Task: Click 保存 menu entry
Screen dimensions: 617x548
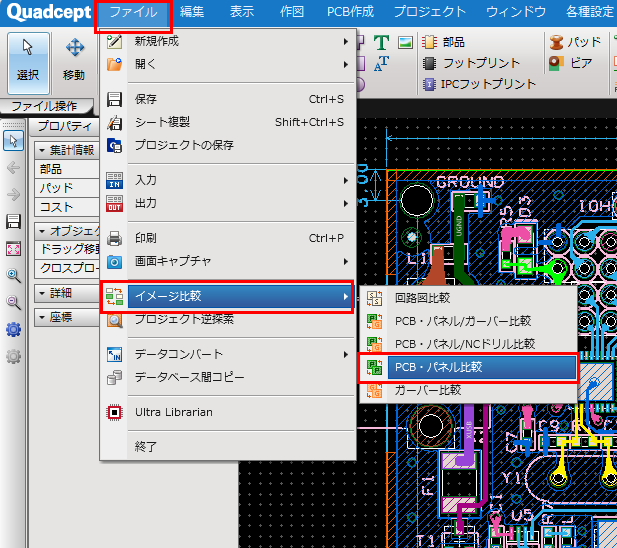Action: [x=228, y=99]
